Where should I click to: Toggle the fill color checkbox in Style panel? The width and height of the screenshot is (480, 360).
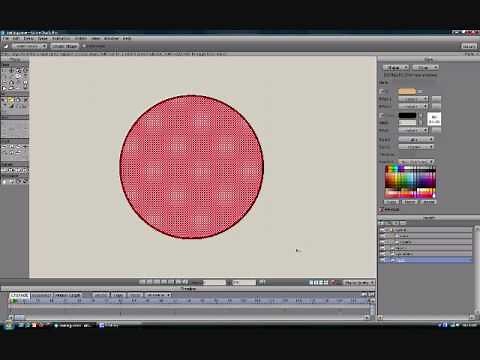382,91
